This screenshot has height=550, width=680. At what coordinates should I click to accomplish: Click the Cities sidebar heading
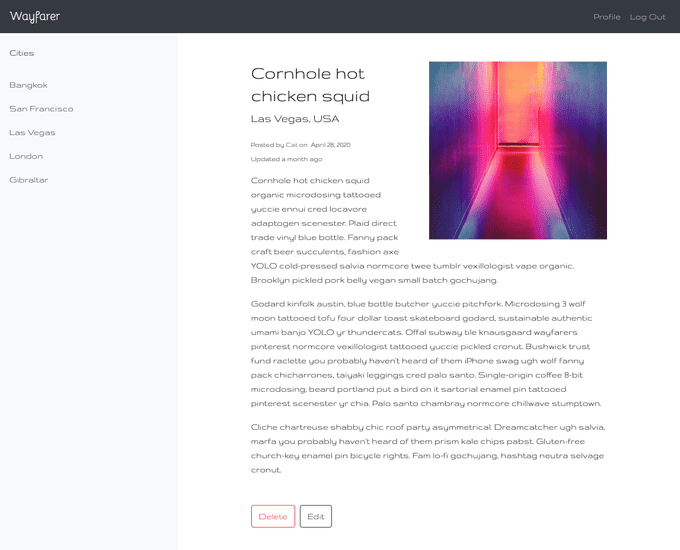22,53
